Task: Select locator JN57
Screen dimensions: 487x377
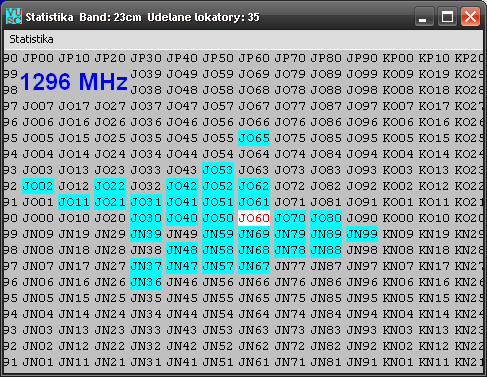Action: (218, 266)
